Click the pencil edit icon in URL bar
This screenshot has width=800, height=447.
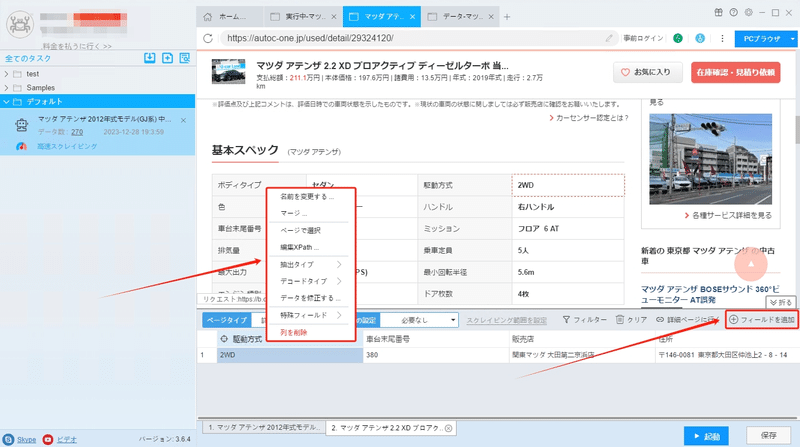click(609, 38)
